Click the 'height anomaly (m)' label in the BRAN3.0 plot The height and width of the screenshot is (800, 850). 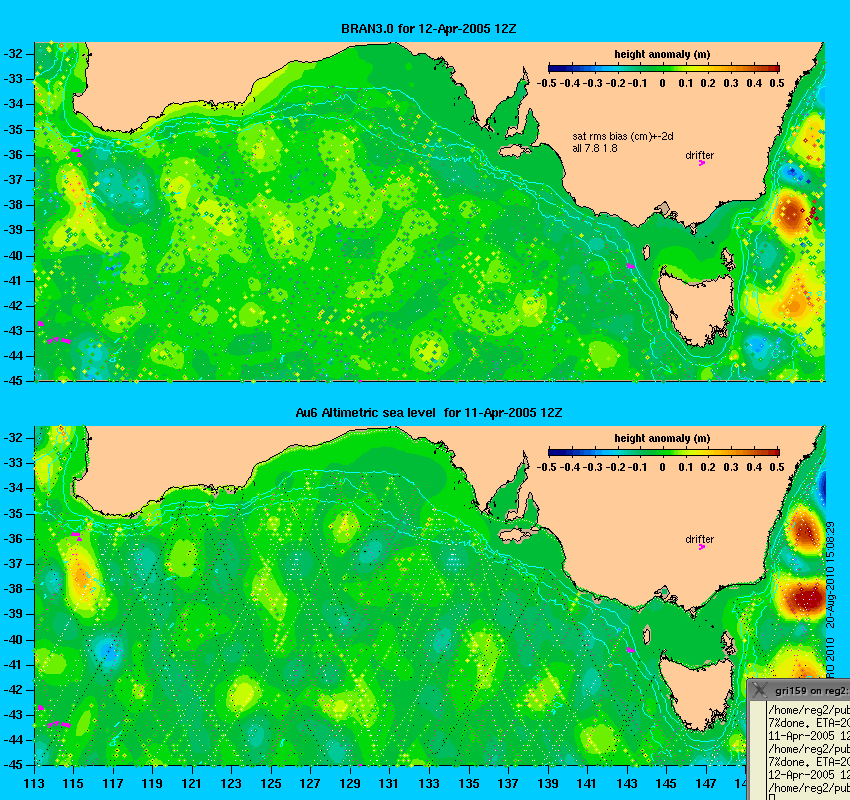tap(662, 54)
